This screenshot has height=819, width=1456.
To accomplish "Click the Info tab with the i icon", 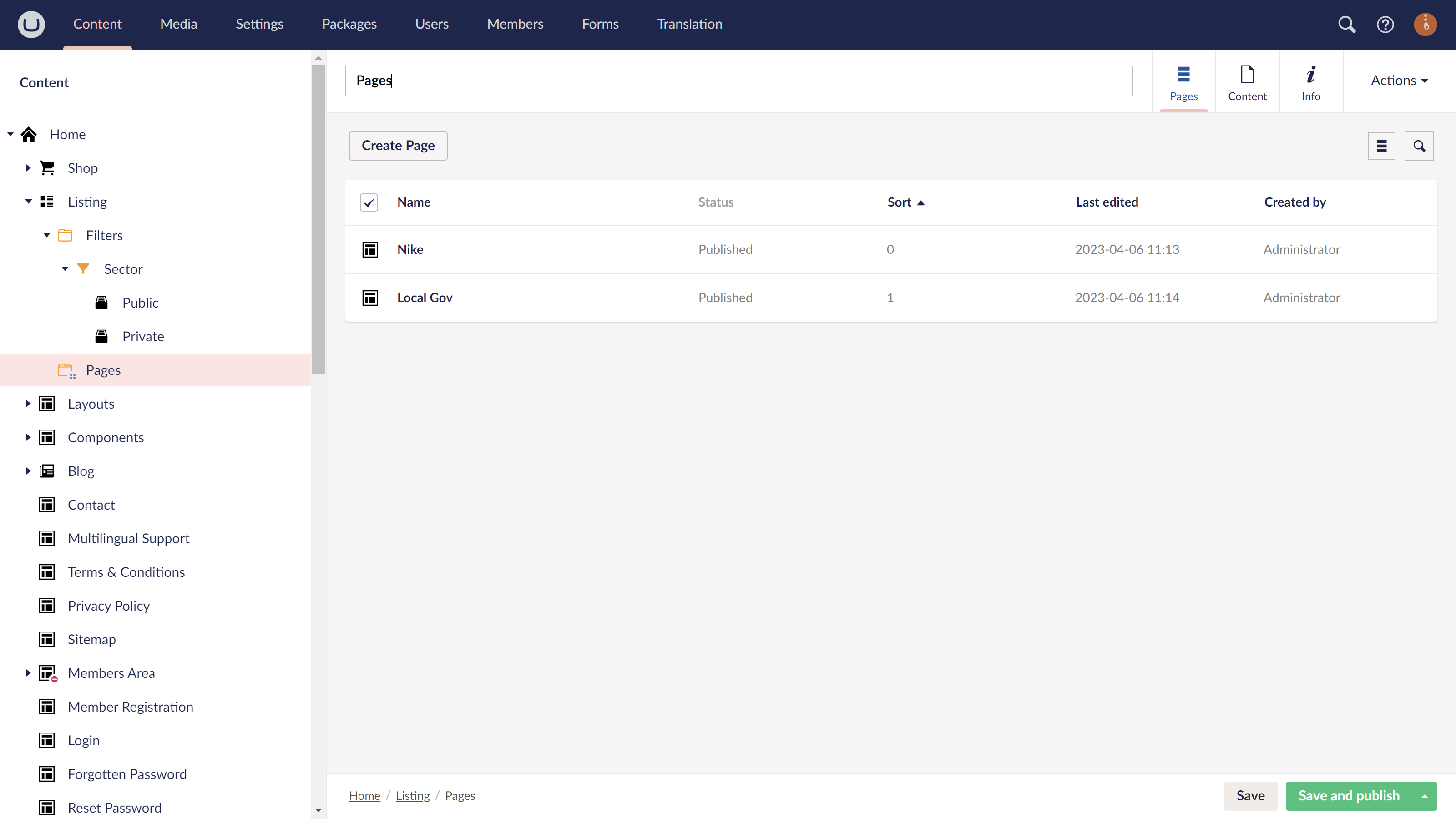I will (x=1311, y=81).
